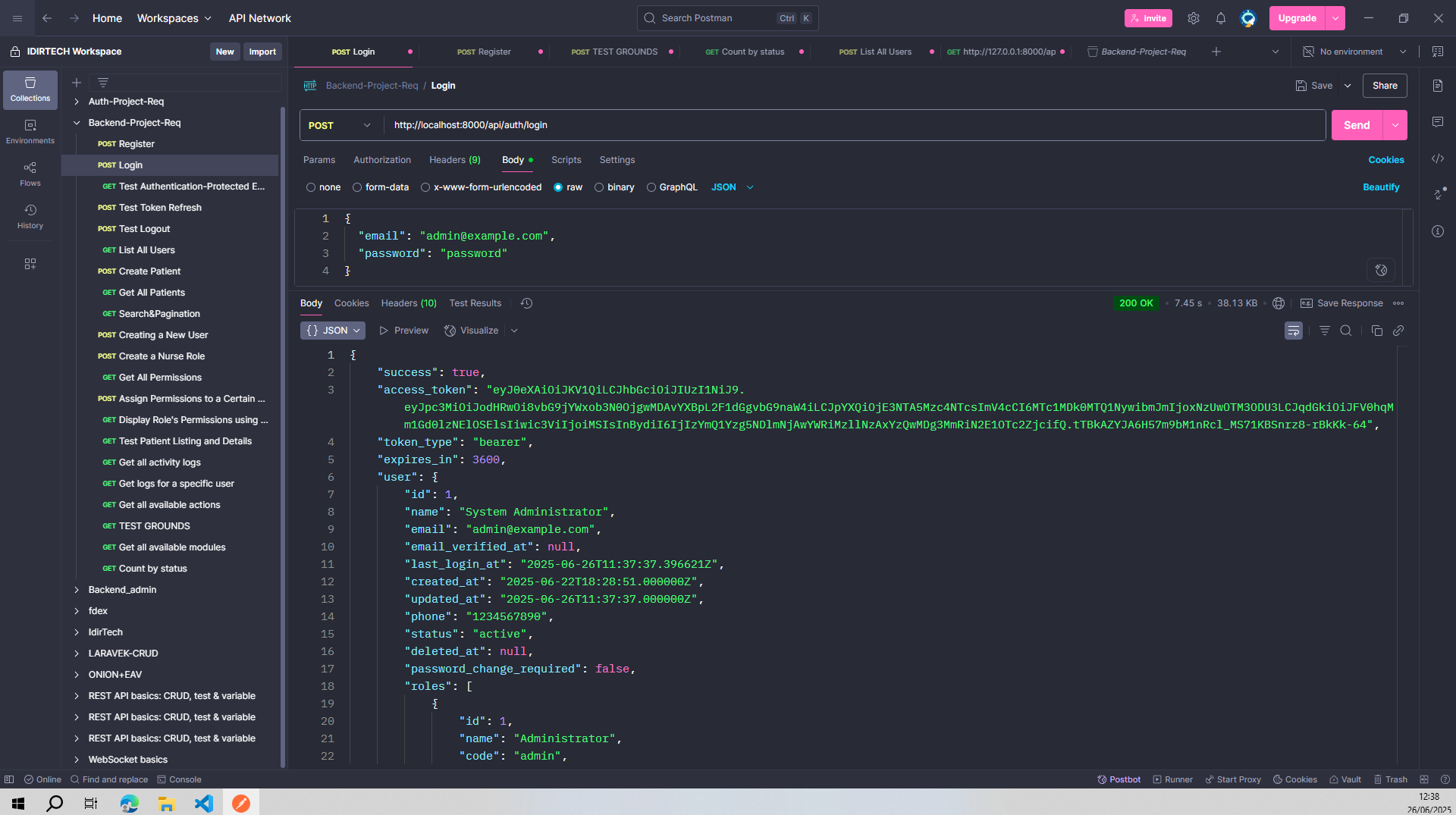Search within the response body
Viewport: 1456px width, 815px height.
[x=1345, y=331]
